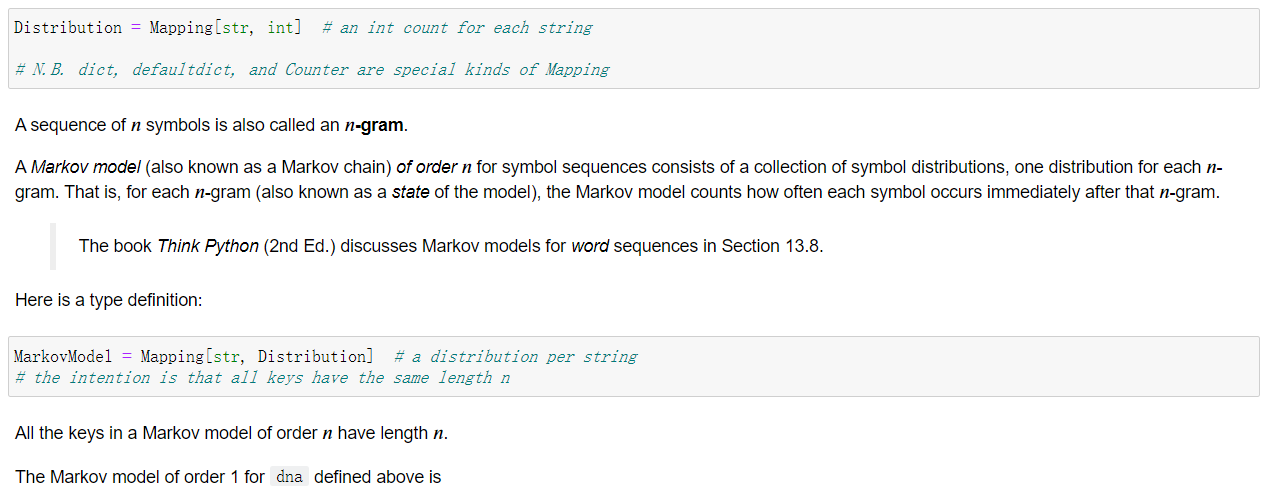Click the sentence 'All the keys in a Markov model'

pyautogui.click(x=231, y=433)
